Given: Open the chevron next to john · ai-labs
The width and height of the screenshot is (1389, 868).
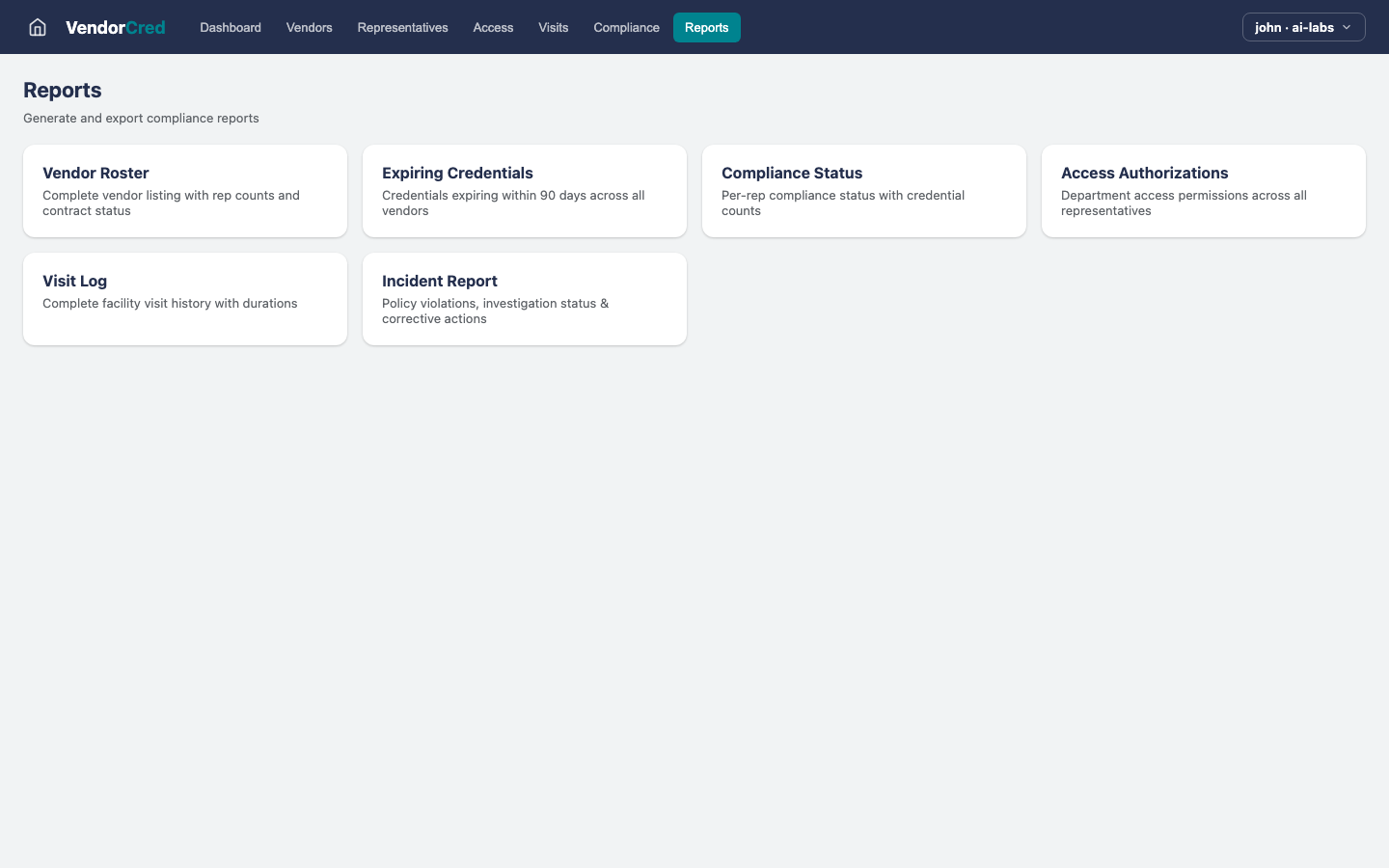Looking at the screenshot, I should tap(1348, 27).
